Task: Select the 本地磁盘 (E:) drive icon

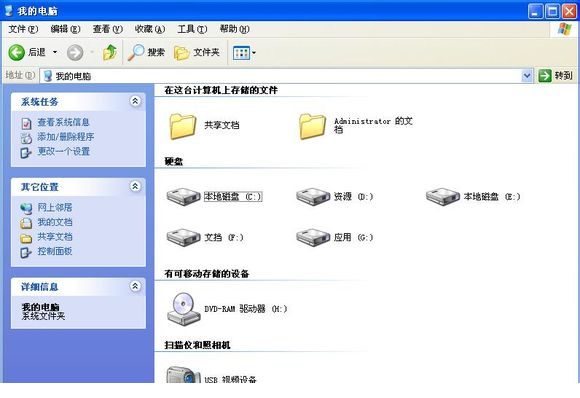Action: (x=443, y=196)
